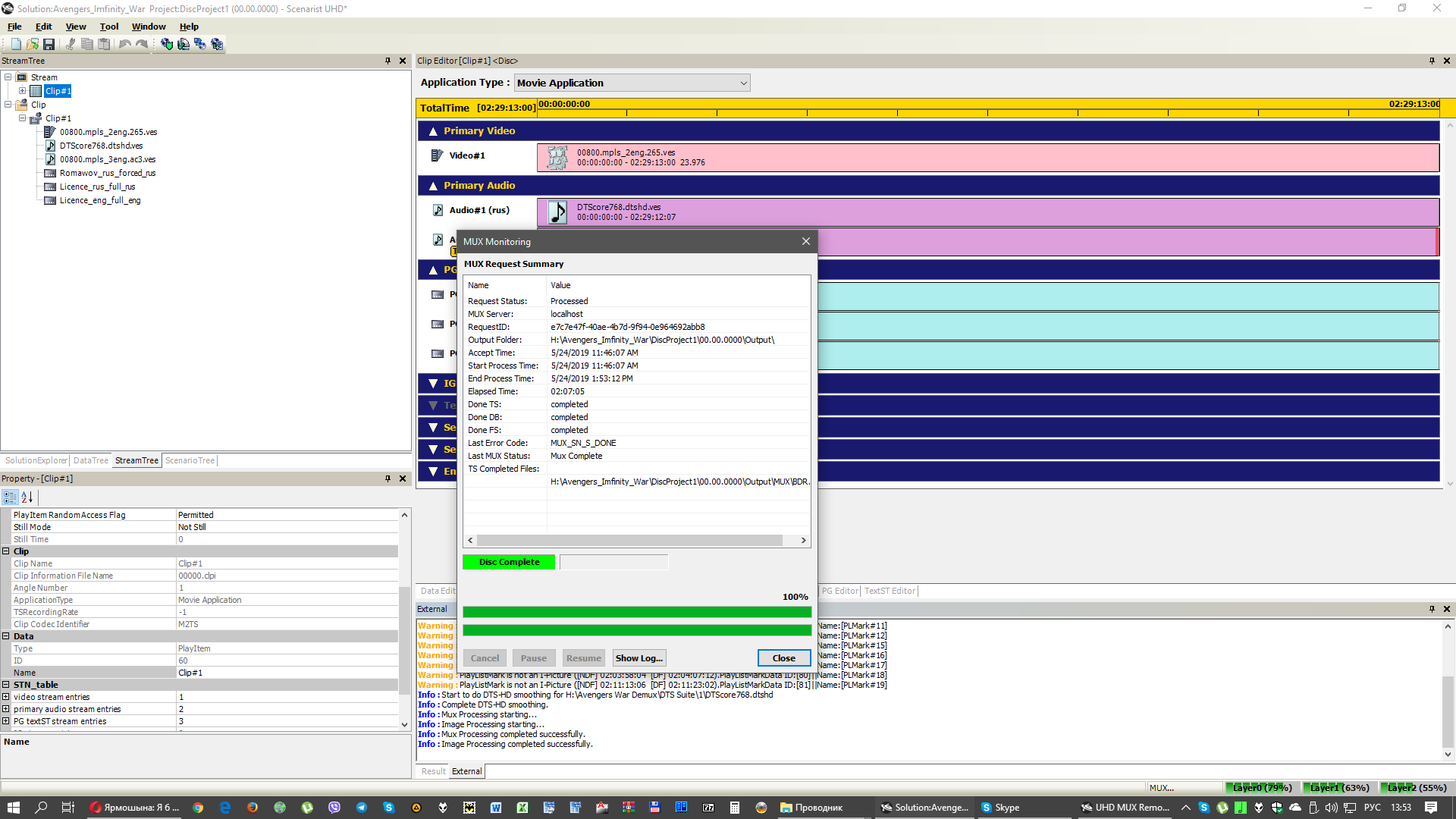
Task: Click the New document toolbar icon
Action: [16, 45]
